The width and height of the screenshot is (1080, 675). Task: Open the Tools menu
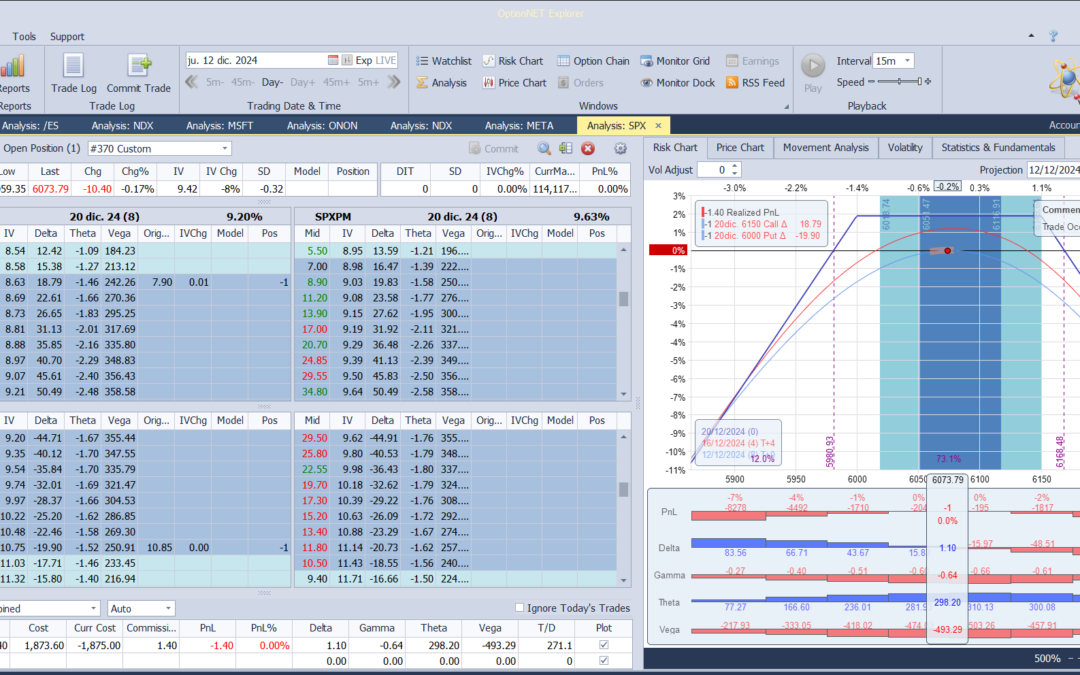point(24,37)
